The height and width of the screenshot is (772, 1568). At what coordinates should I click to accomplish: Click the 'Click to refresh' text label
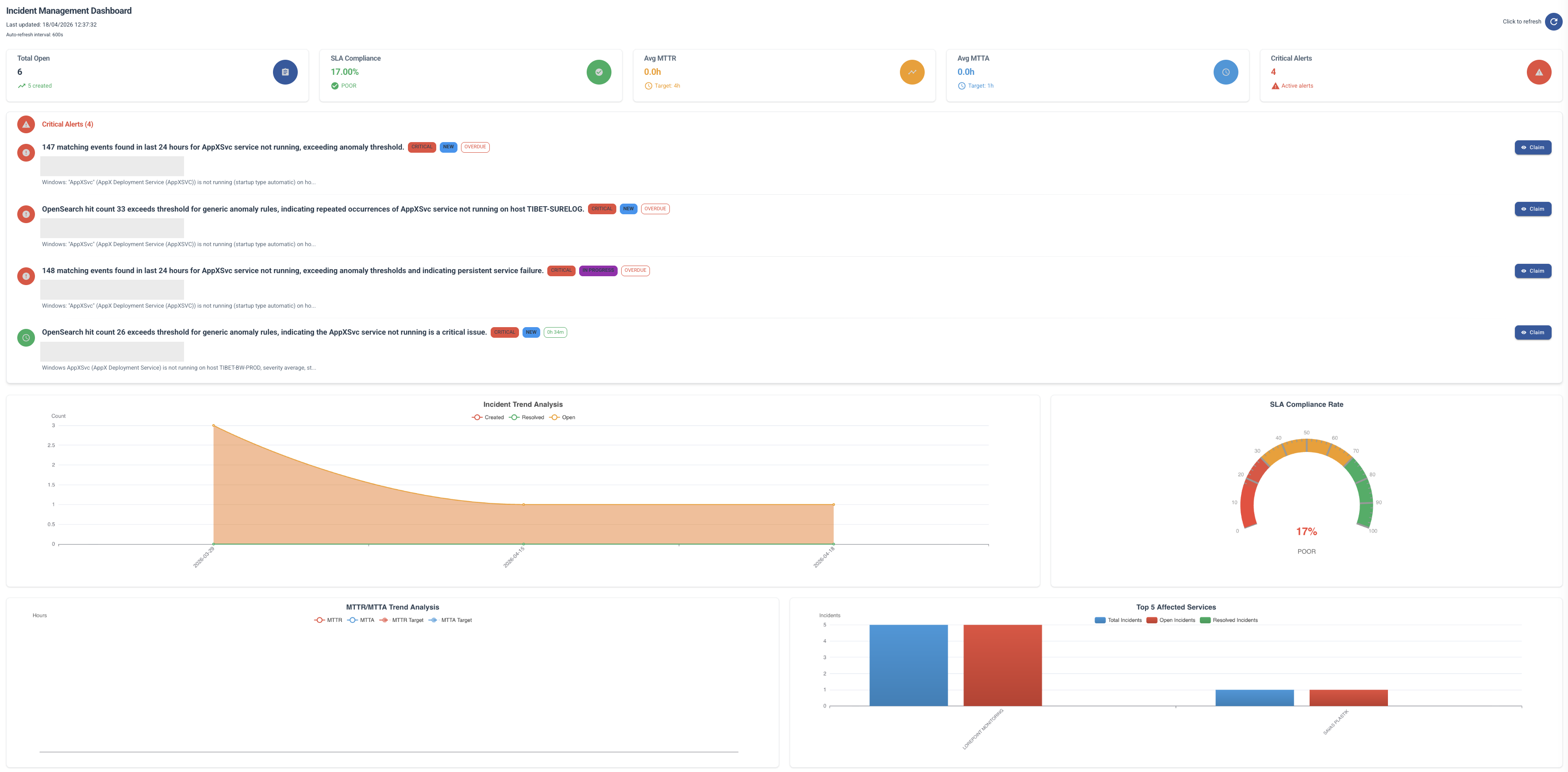(1521, 21)
